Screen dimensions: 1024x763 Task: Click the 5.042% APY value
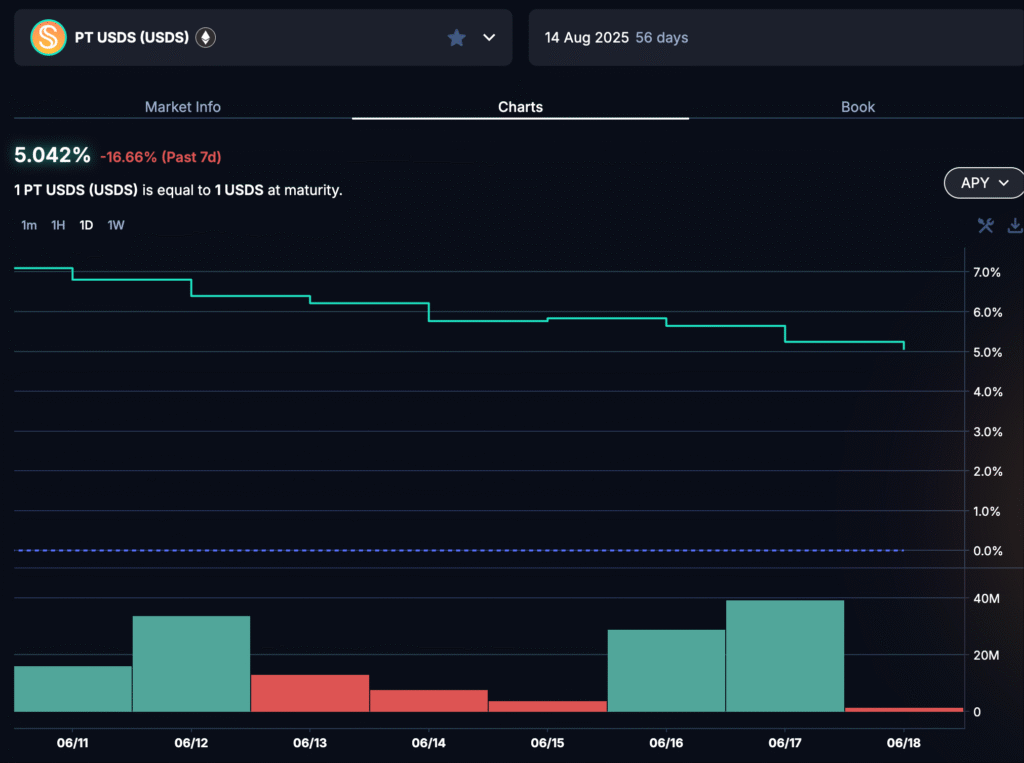coord(52,155)
